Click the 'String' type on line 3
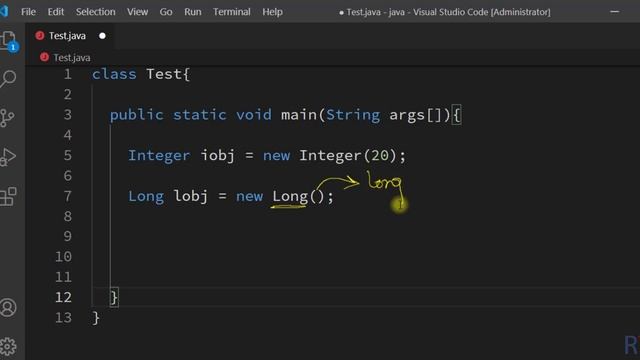This screenshot has height=360, width=640. point(353,116)
